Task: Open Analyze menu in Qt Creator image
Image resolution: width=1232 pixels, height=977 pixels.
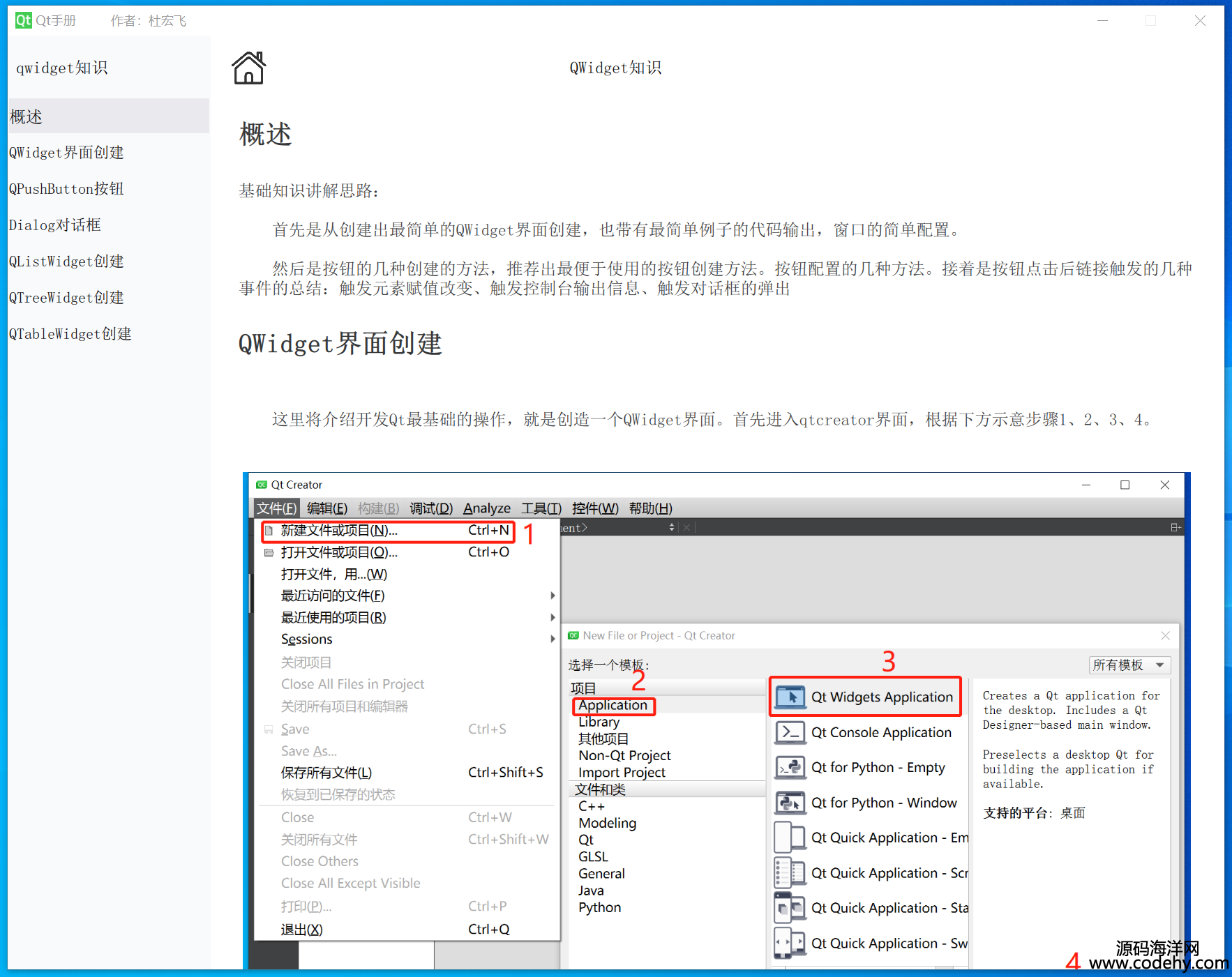Action: tap(487, 508)
